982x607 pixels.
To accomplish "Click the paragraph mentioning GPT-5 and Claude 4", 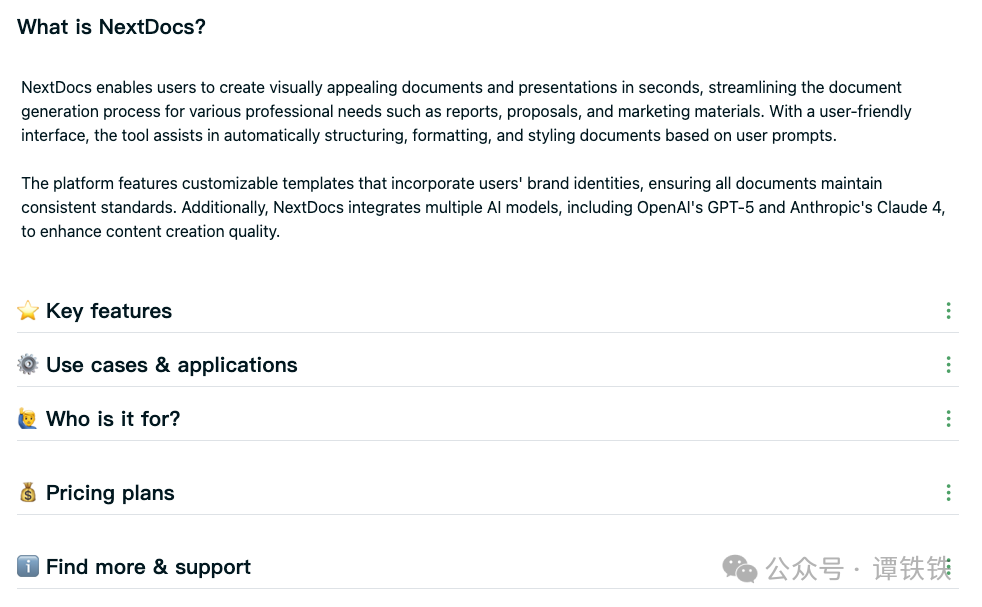I will click(482, 207).
